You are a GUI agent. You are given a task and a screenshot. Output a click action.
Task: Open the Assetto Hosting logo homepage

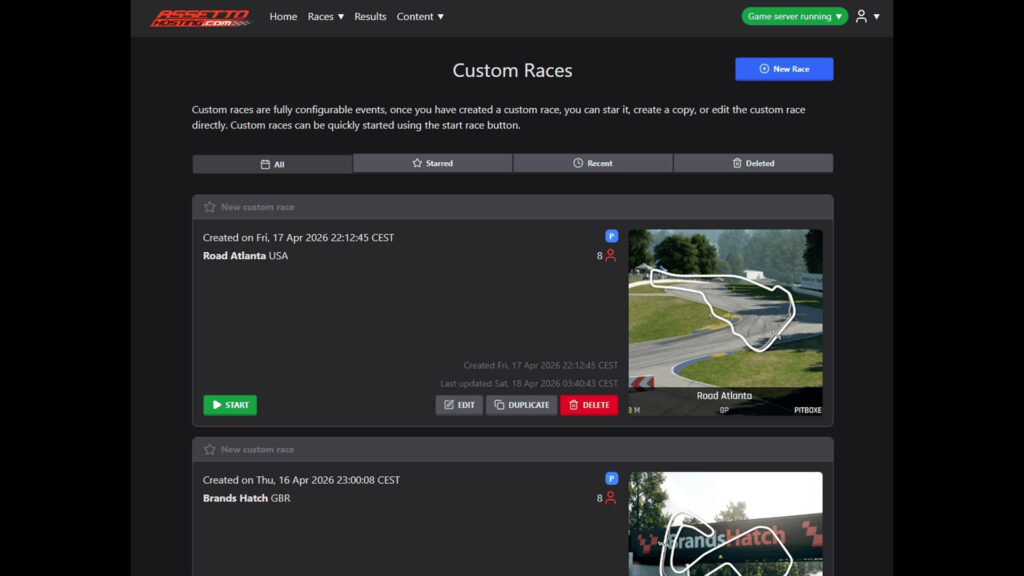click(x=200, y=18)
